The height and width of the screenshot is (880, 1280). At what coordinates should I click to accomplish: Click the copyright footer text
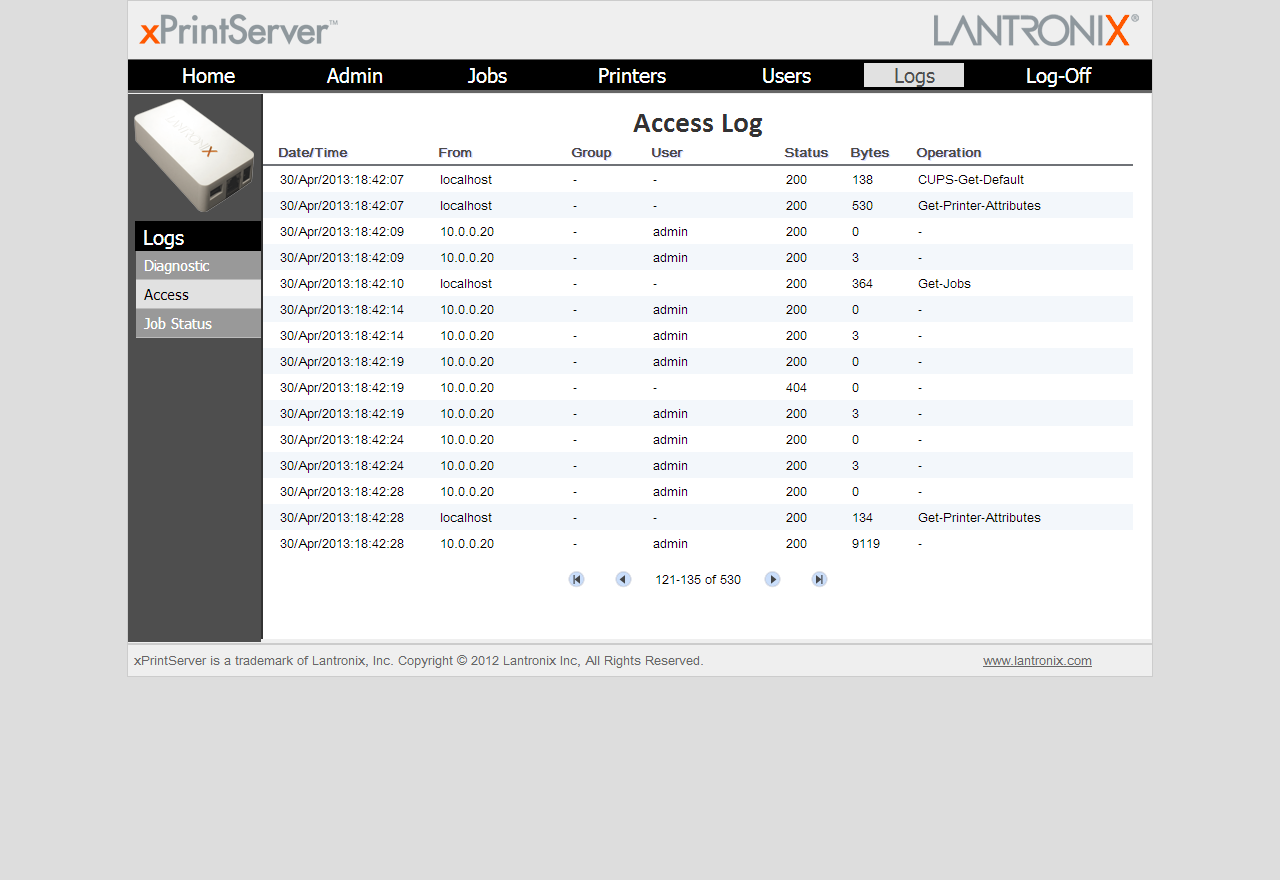419,661
